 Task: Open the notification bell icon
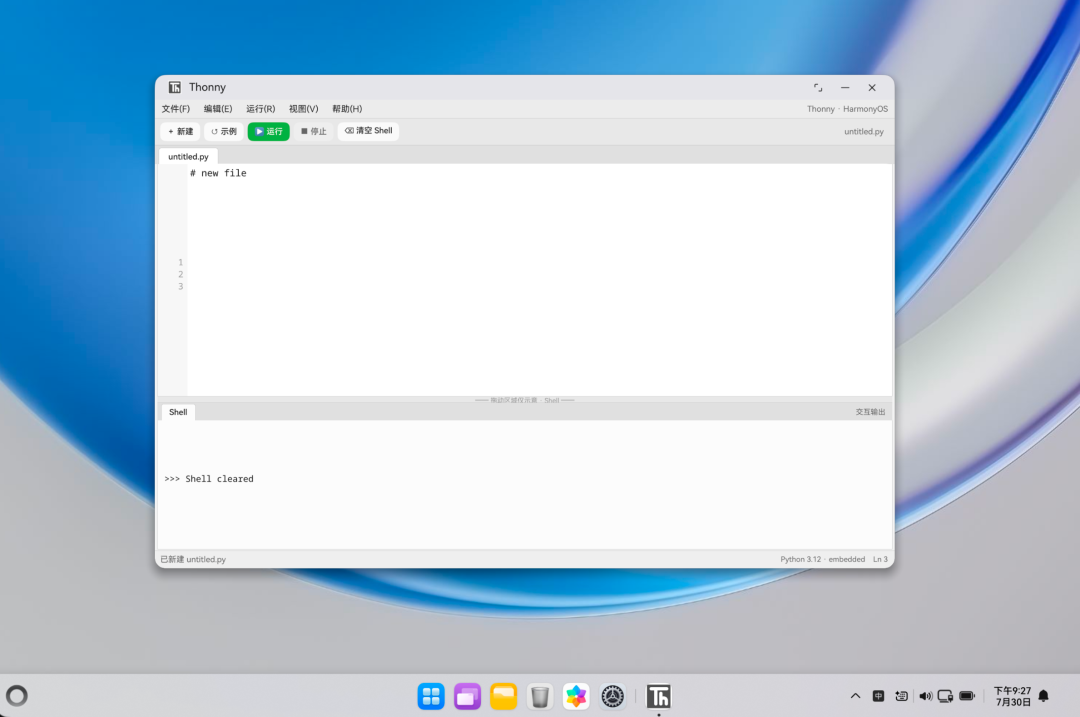[1043, 696]
